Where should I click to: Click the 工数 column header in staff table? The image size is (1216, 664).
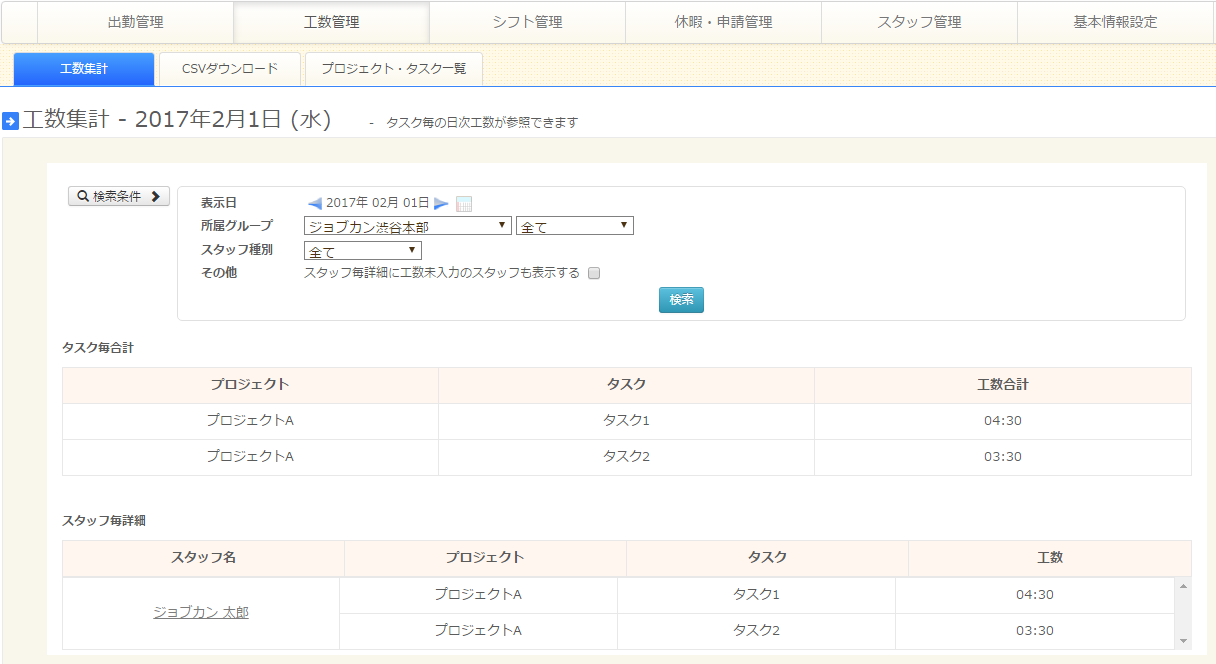(x=1050, y=558)
